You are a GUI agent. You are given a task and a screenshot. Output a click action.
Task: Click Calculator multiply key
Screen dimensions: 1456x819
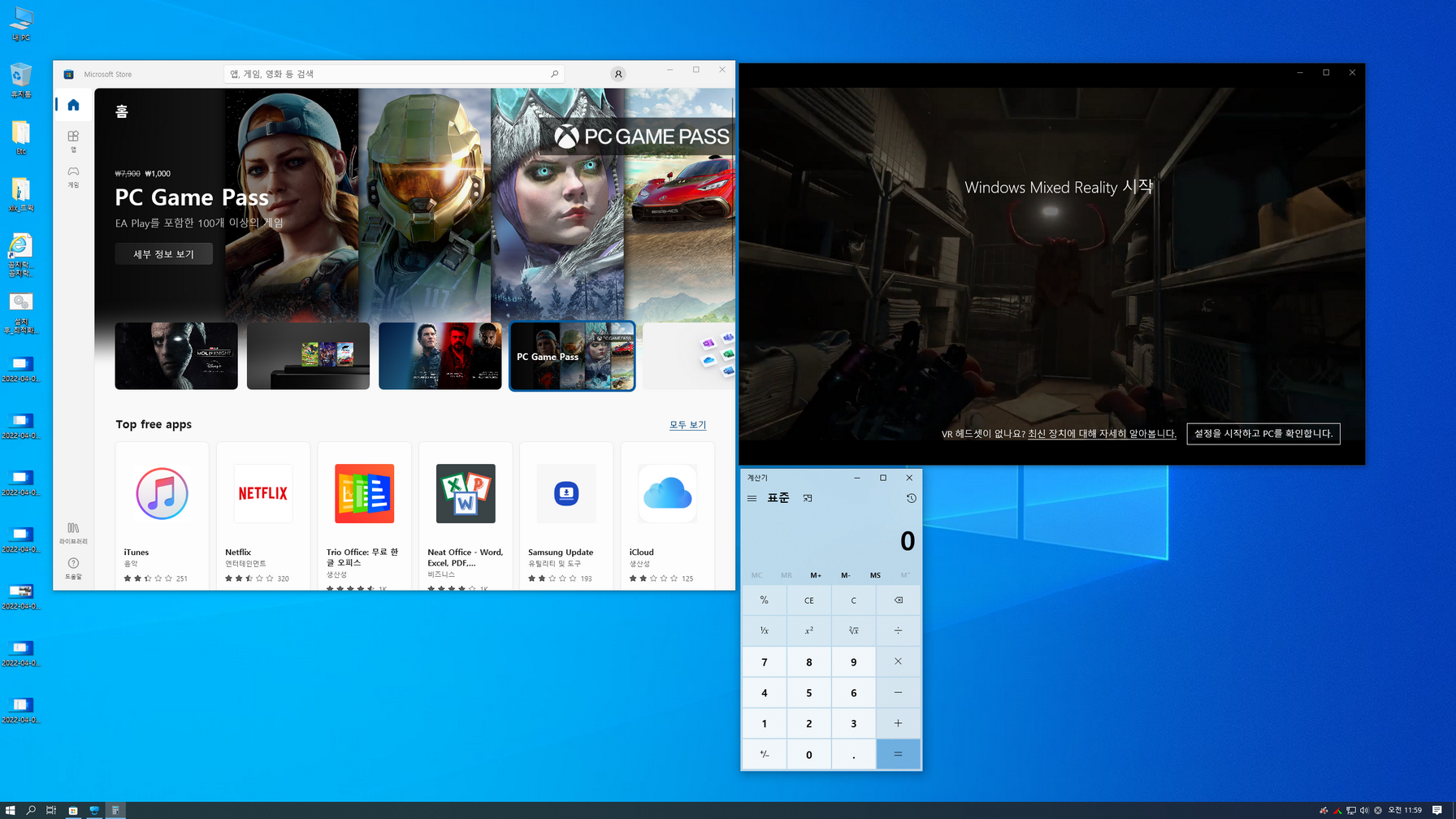coord(898,661)
